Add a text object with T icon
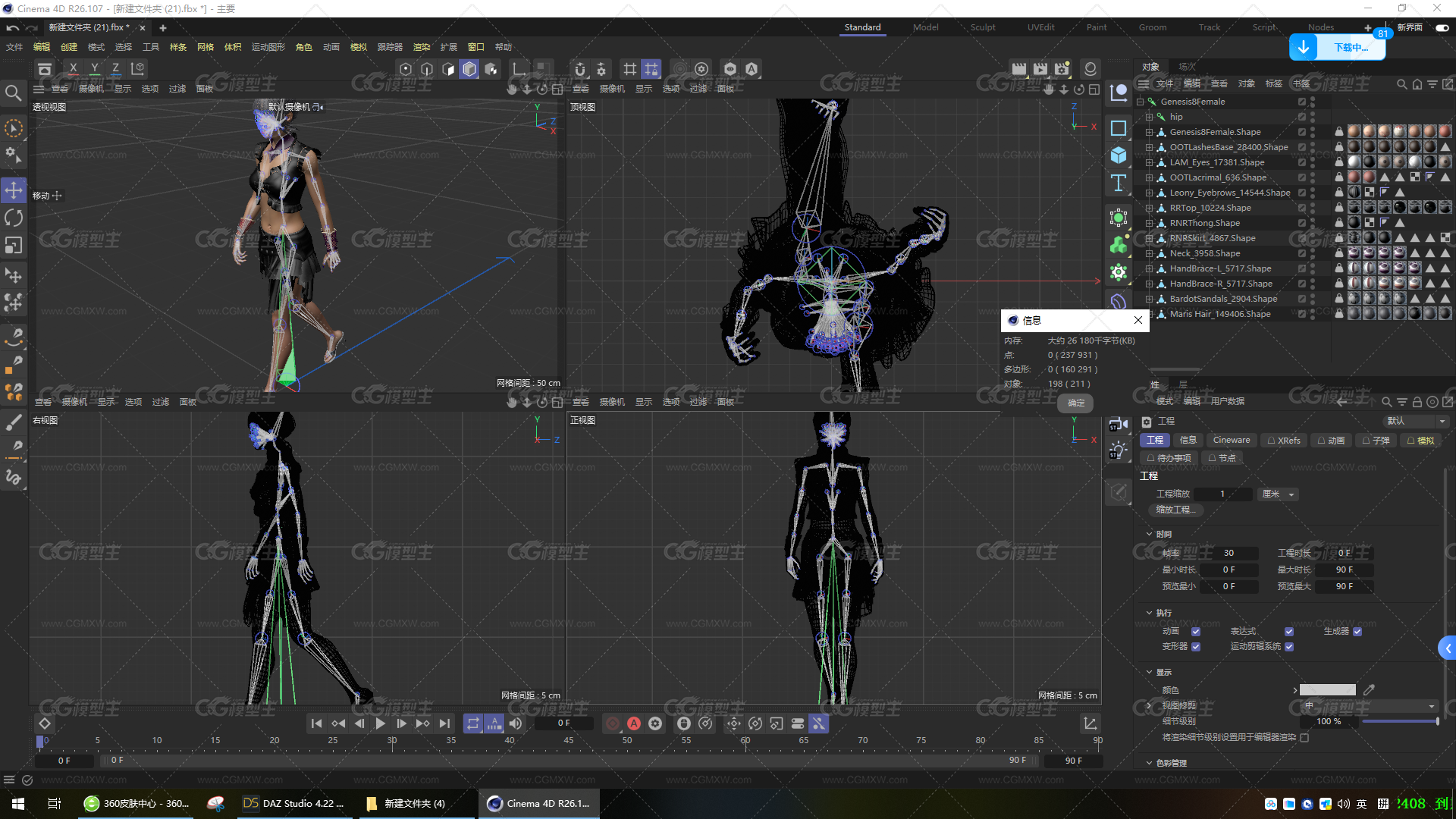Screen dimensions: 1456x819 coord(1119,183)
